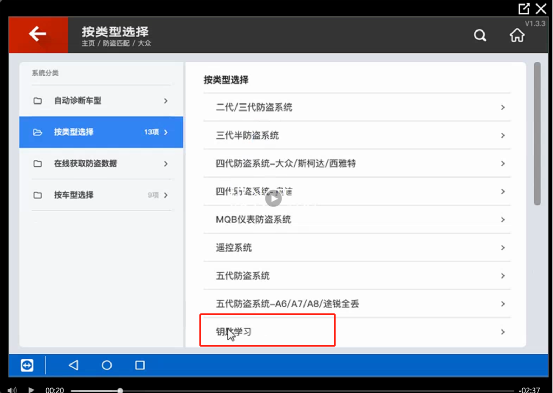
Task: Expand 自动诊断车型 category chevron
Action: (x=165, y=101)
